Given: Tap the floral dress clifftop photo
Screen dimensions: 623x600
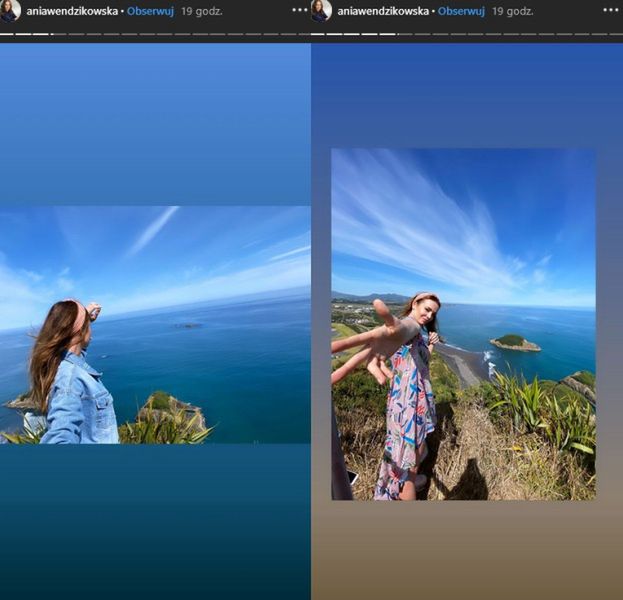Looking at the screenshot, I should pos(463,324).
